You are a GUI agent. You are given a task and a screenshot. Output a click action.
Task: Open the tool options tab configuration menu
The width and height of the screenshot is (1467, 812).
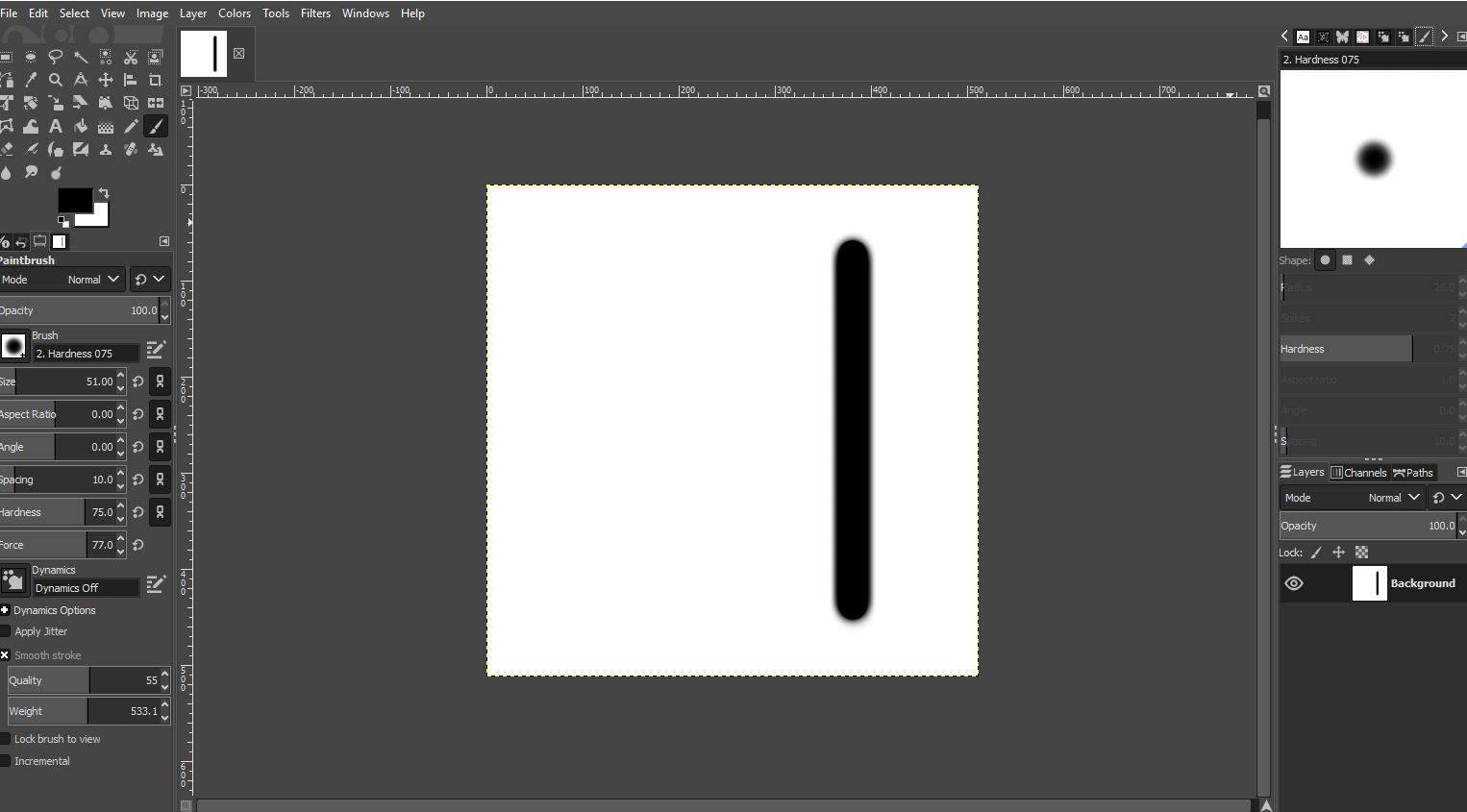click(x=164, y=241)
